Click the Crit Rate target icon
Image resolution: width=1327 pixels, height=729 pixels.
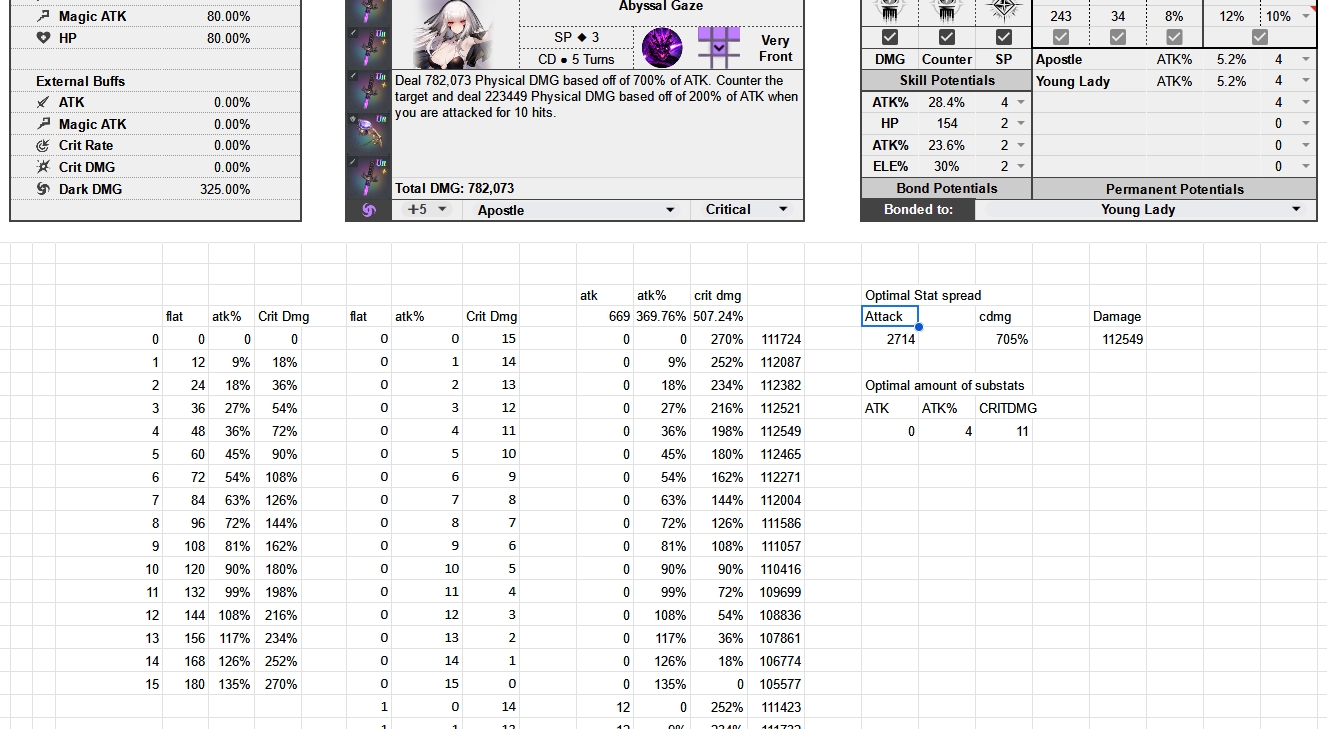43,145
